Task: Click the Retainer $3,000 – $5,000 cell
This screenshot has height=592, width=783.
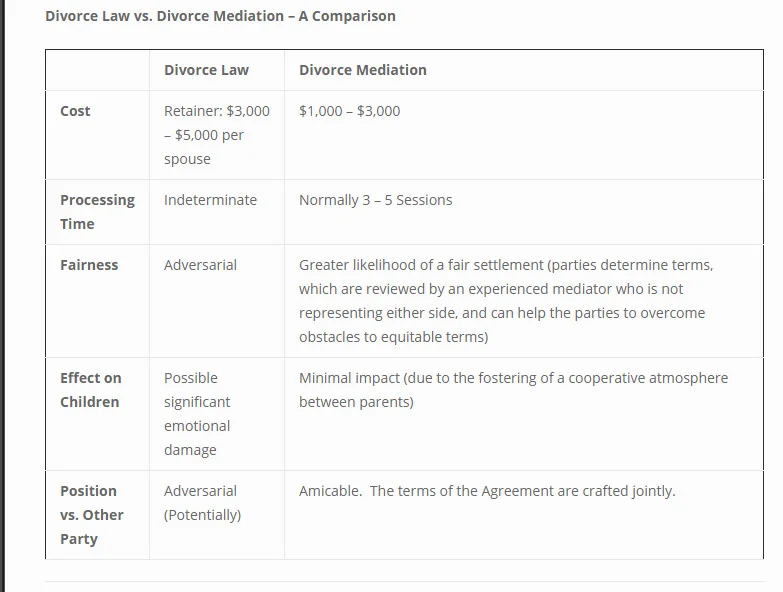Action: click(217, 135)
